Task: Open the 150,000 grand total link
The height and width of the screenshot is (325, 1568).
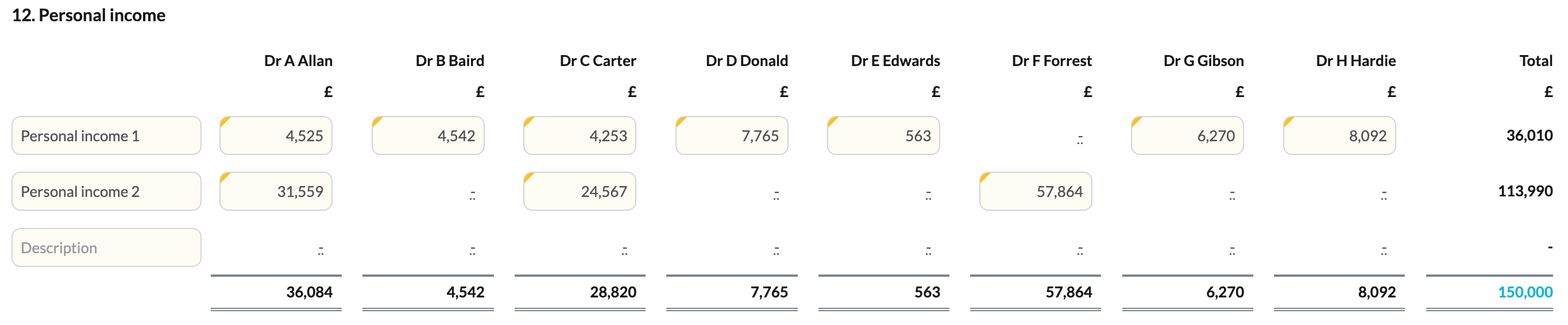Action: pyautogui.click(x=1525, y=292)
